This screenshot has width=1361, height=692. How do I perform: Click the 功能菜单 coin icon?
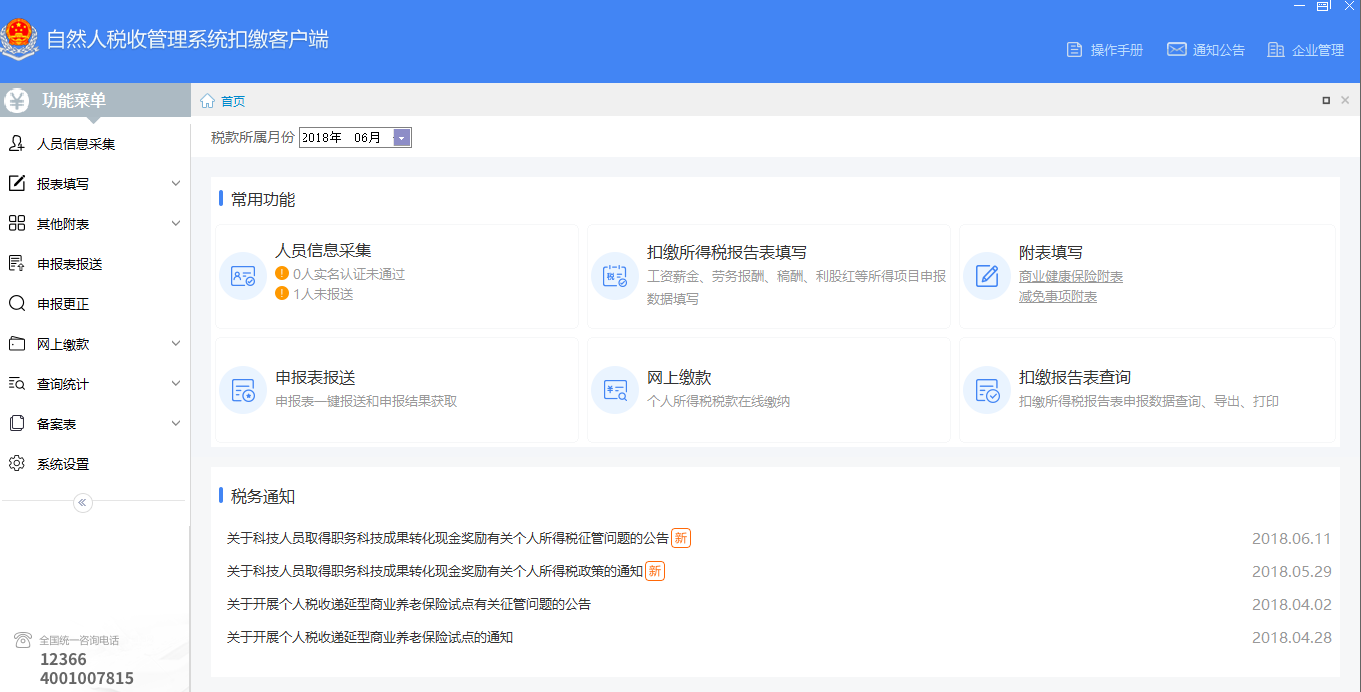pos(17,100)
